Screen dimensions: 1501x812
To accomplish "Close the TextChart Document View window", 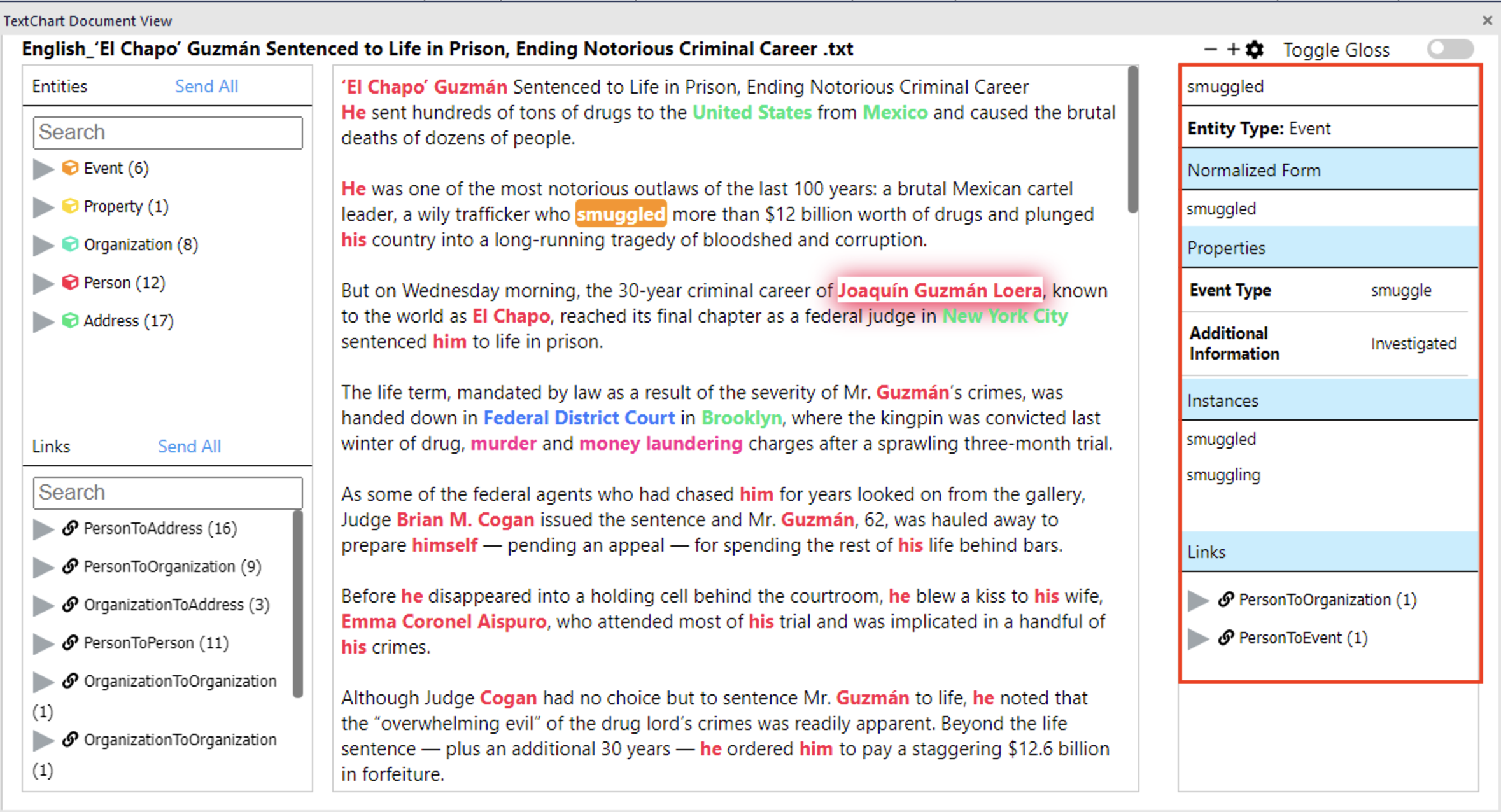I will 1487,20.
